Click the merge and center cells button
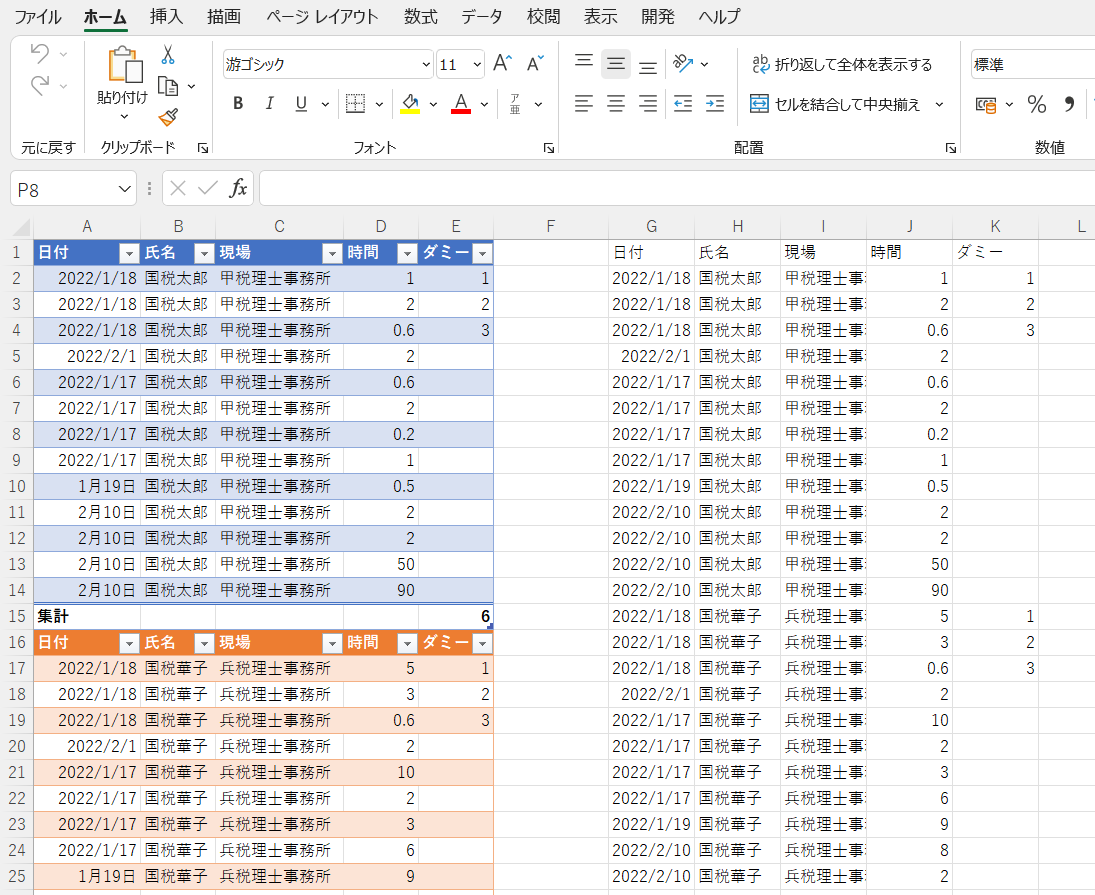 (836, 104)
